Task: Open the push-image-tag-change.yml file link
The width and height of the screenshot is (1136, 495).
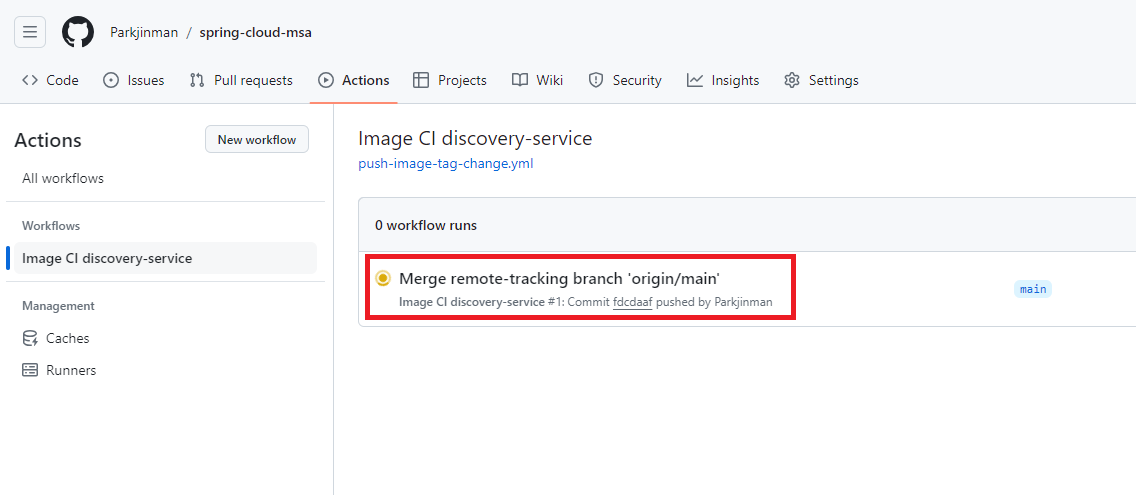Action: click(446, 164)
